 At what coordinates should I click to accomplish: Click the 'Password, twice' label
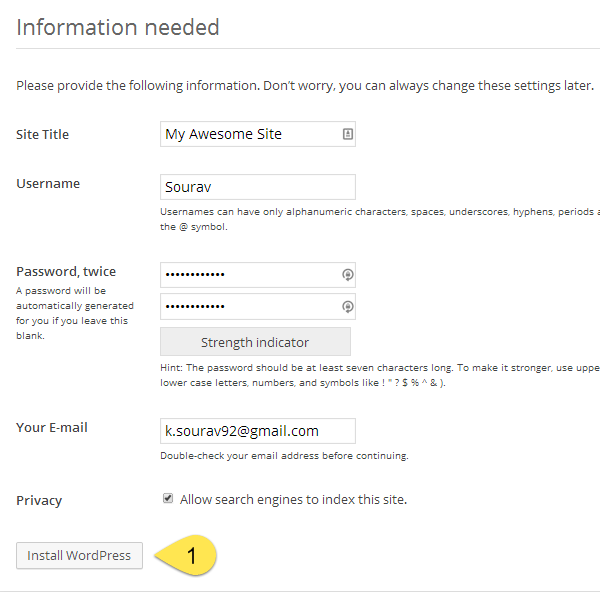[x=66, y=271]
